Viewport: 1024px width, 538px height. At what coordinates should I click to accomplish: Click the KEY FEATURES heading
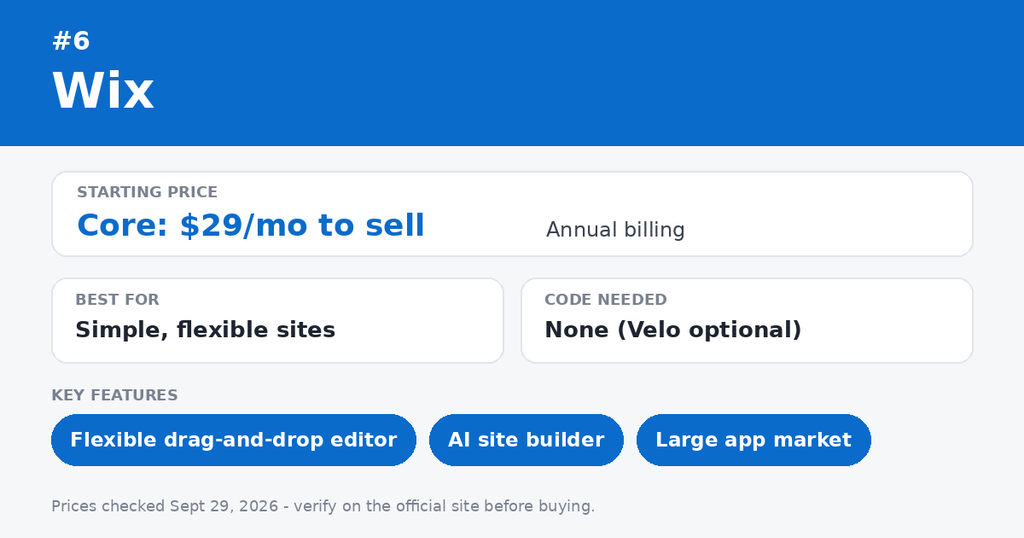point(114,395)
